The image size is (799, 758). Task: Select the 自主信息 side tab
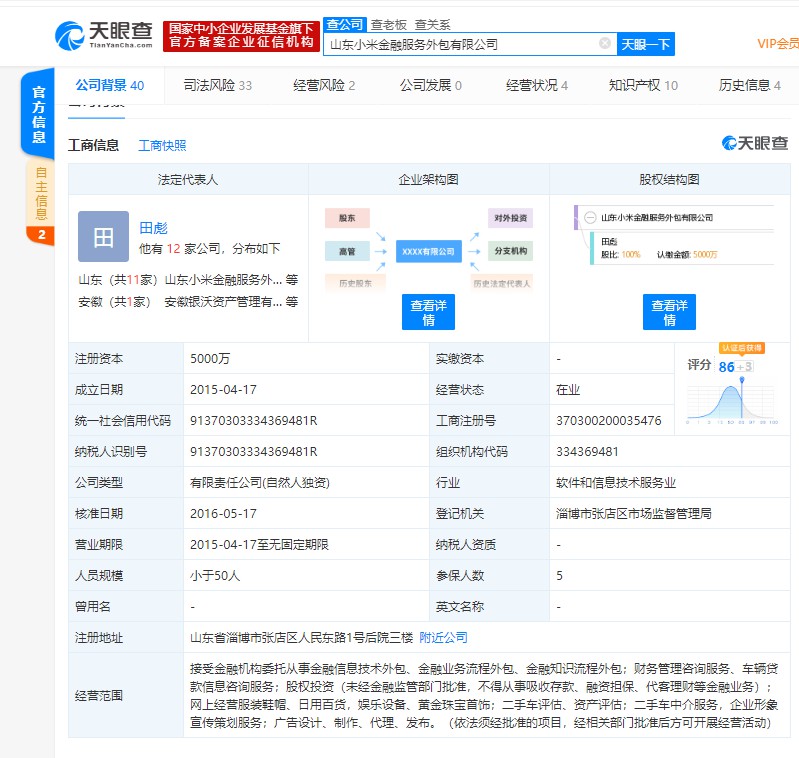(41, 193)
